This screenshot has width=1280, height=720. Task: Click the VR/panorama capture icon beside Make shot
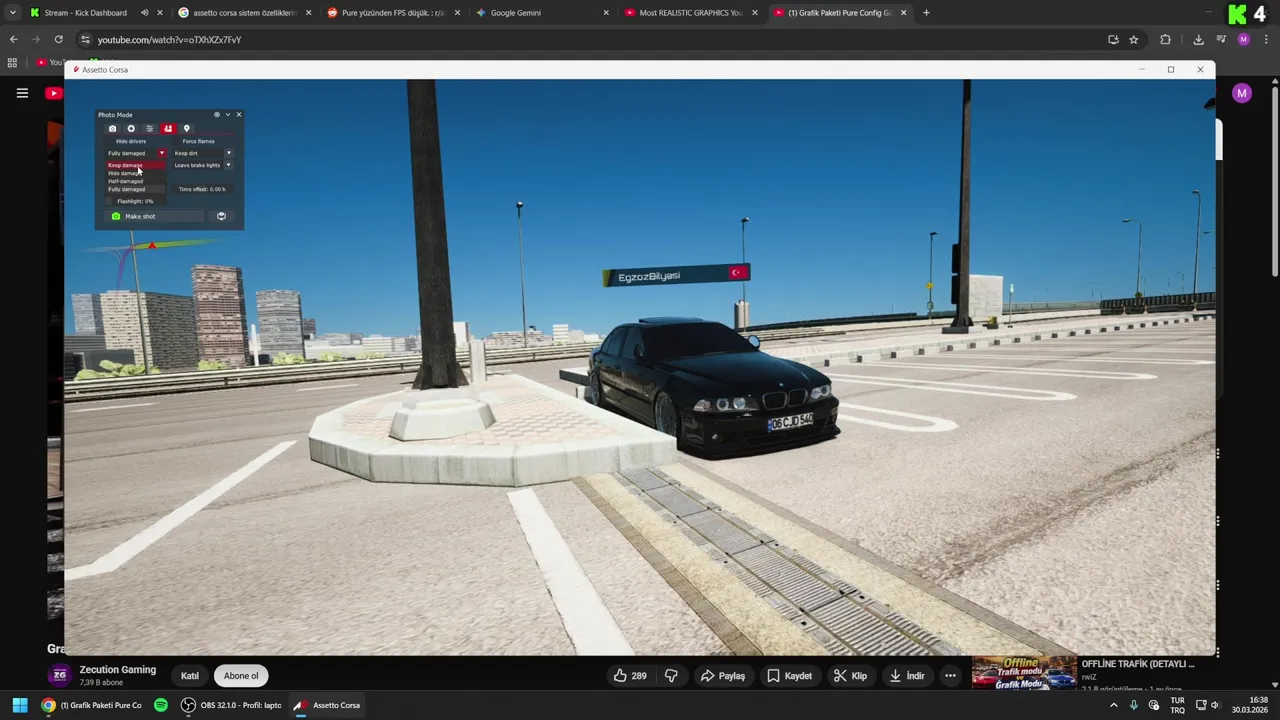tap(221, 216)
